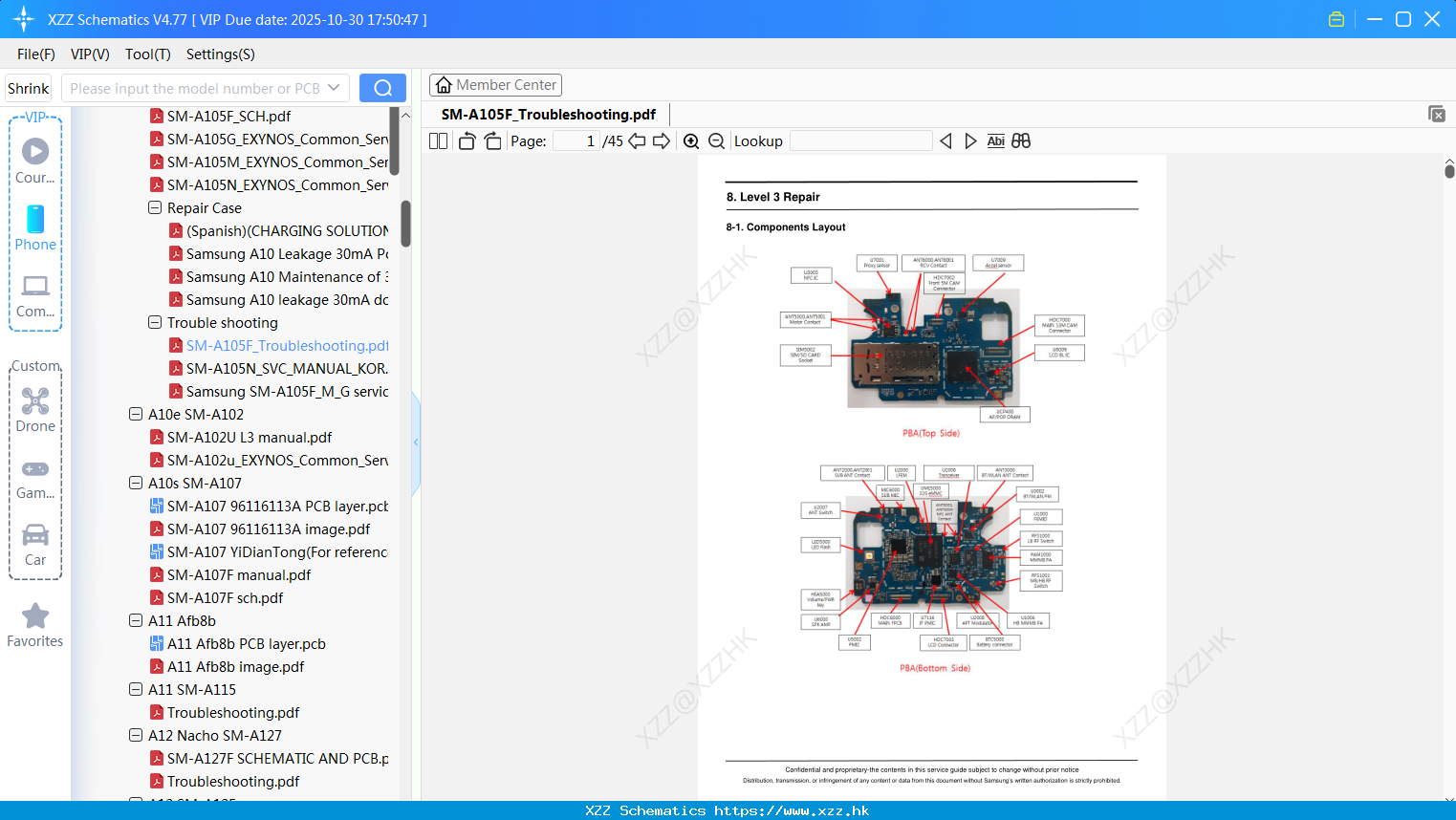Collapse the A12 Nacho SM-A127 node
Image resolution: width=1456 pixels, height=820 pixels.
tap(136, 735)
